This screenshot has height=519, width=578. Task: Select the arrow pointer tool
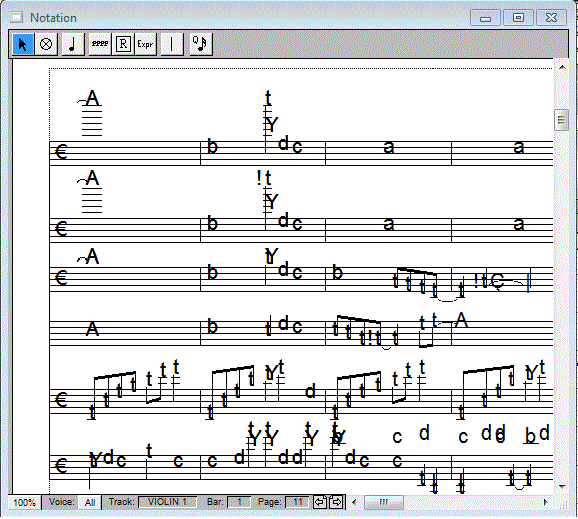pyautogui.click(x=23, y=44)
